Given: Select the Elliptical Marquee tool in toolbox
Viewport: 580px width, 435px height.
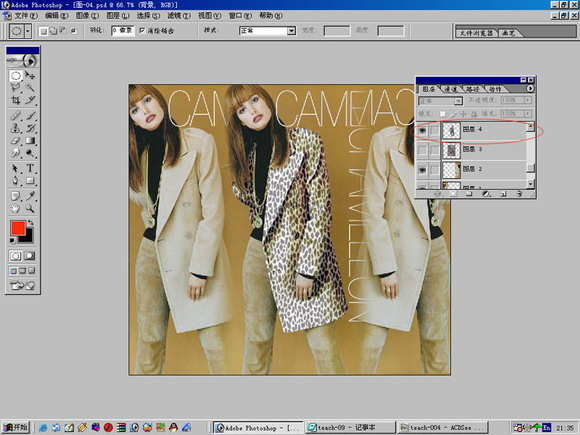Looking at the screenshot, I should pos(16,76).
